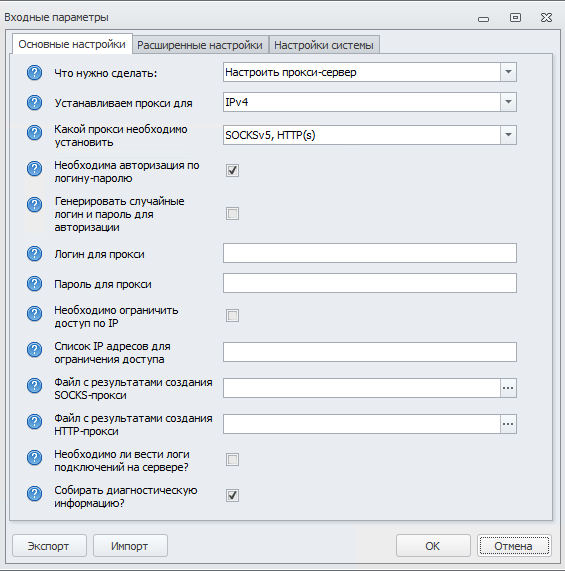Switch to 'Расширенные настройки' tab

[x=200, y=45]
